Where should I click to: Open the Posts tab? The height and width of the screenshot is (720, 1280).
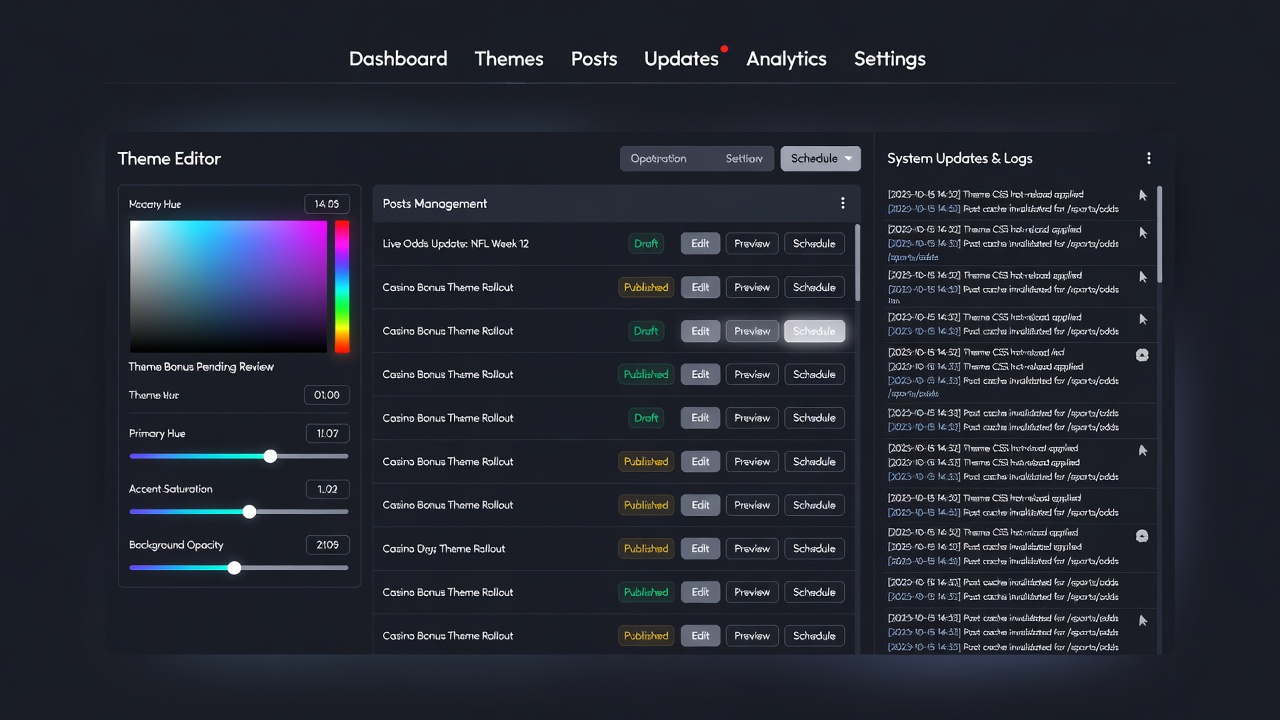click(x=594, y=59)
